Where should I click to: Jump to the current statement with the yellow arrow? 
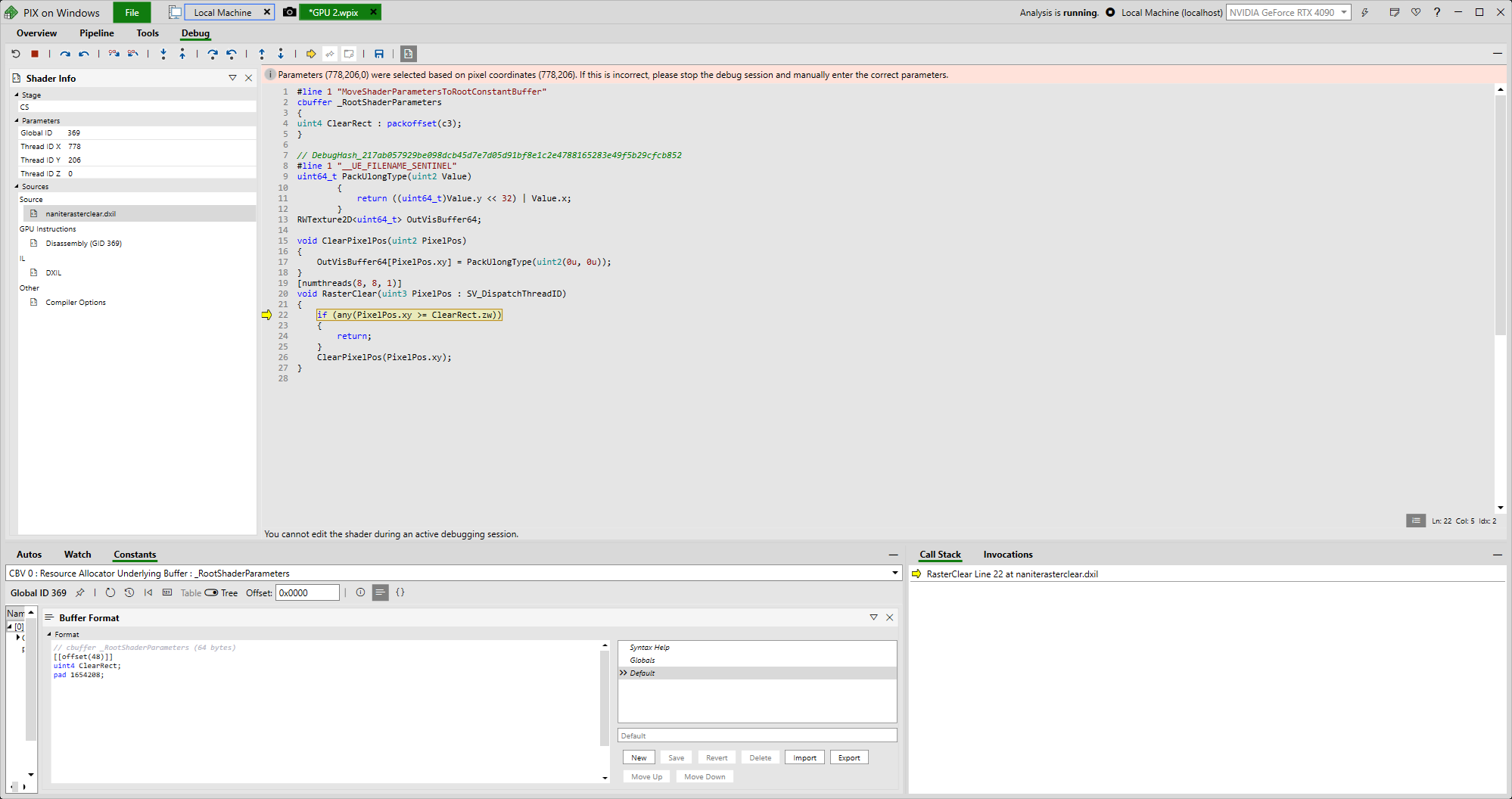[x=311, y=54]
